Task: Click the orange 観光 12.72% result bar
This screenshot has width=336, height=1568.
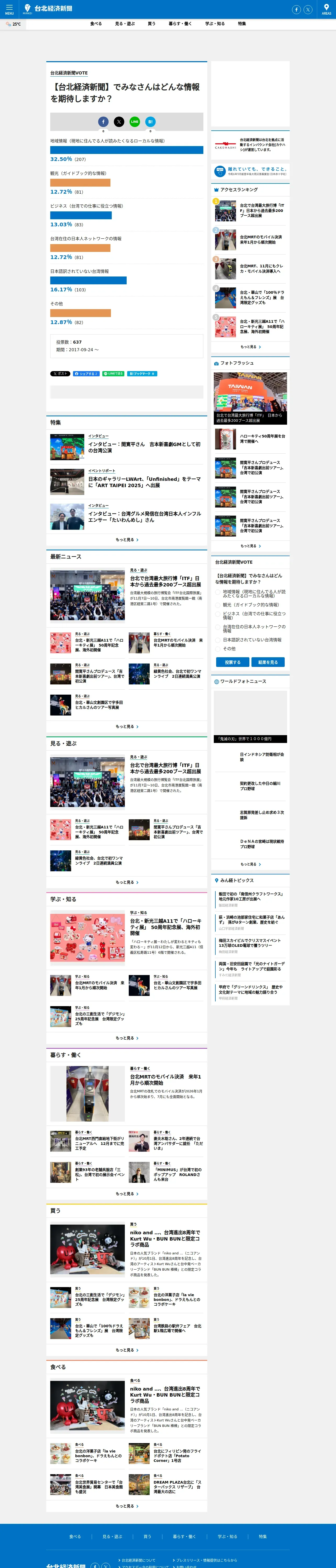Action: pyautogui.click(x=81, y=183)
